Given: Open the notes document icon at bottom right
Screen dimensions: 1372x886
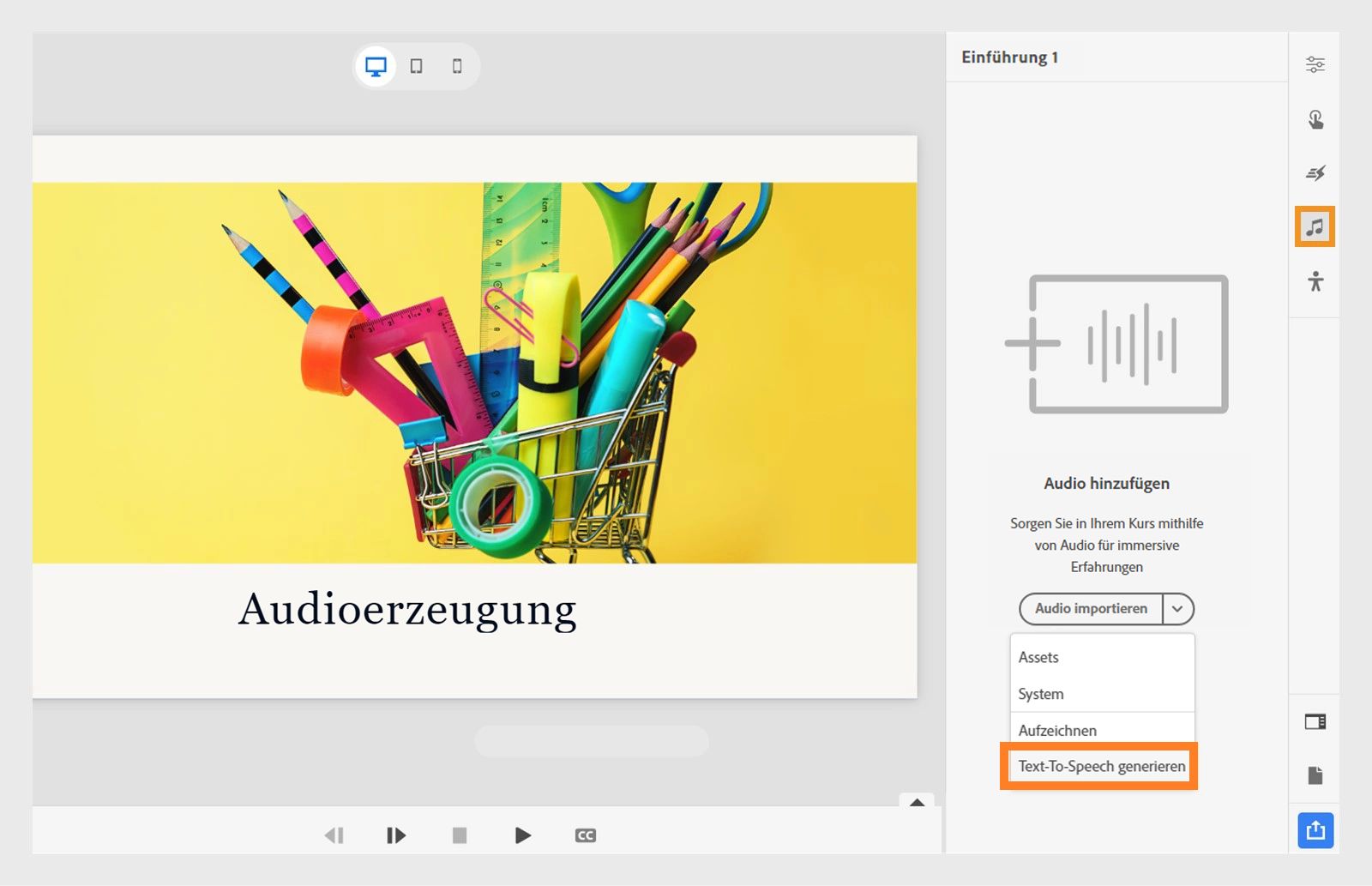Looking at the screenshot, I should 1315,773.
